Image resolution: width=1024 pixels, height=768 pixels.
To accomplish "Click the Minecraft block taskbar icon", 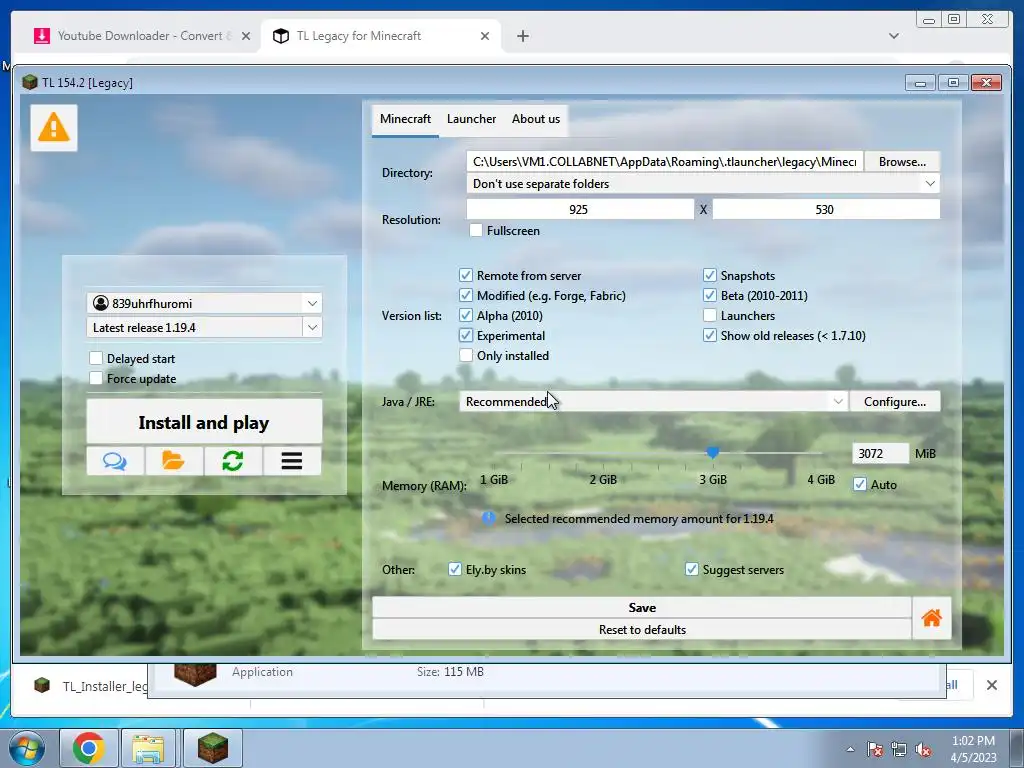I will click(213, 748).
